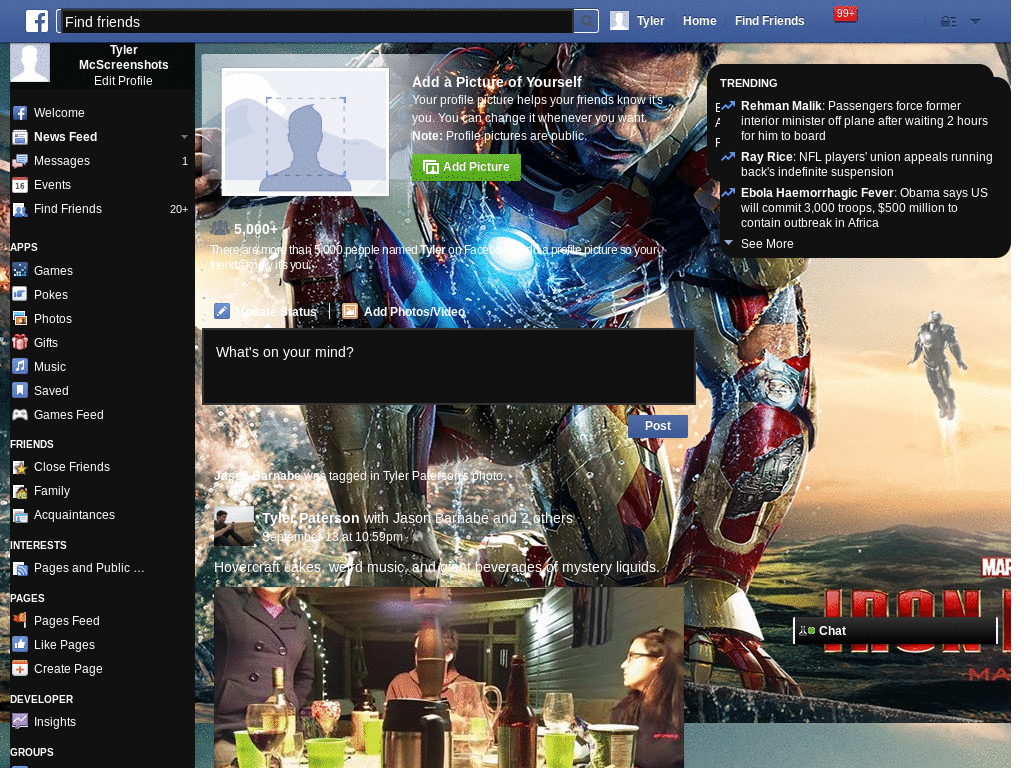
Task: Click the Edit Profile link
Action: click(x=123, y=81)
